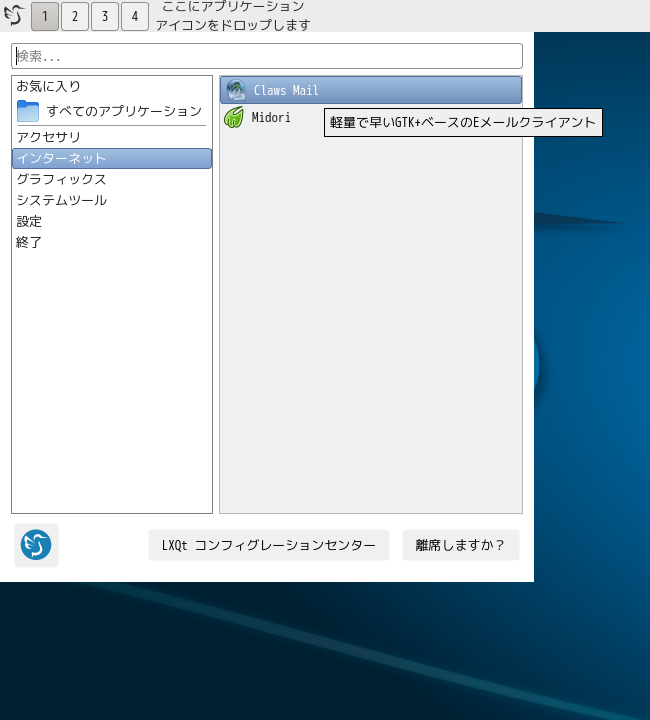
Task: Open the グラフィックス category
Action: click(112, 179)
